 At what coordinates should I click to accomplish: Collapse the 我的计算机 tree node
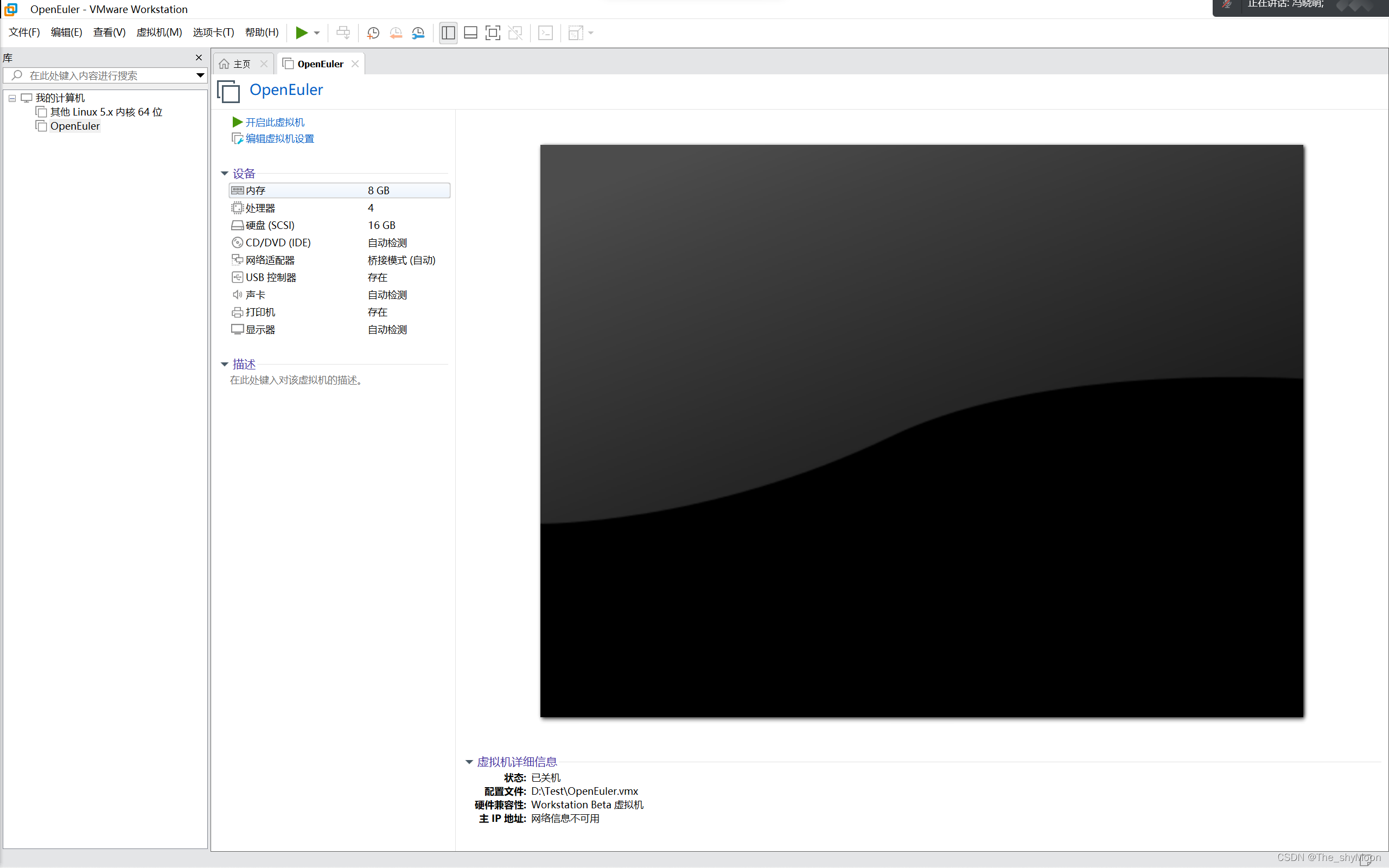point(12,98)
